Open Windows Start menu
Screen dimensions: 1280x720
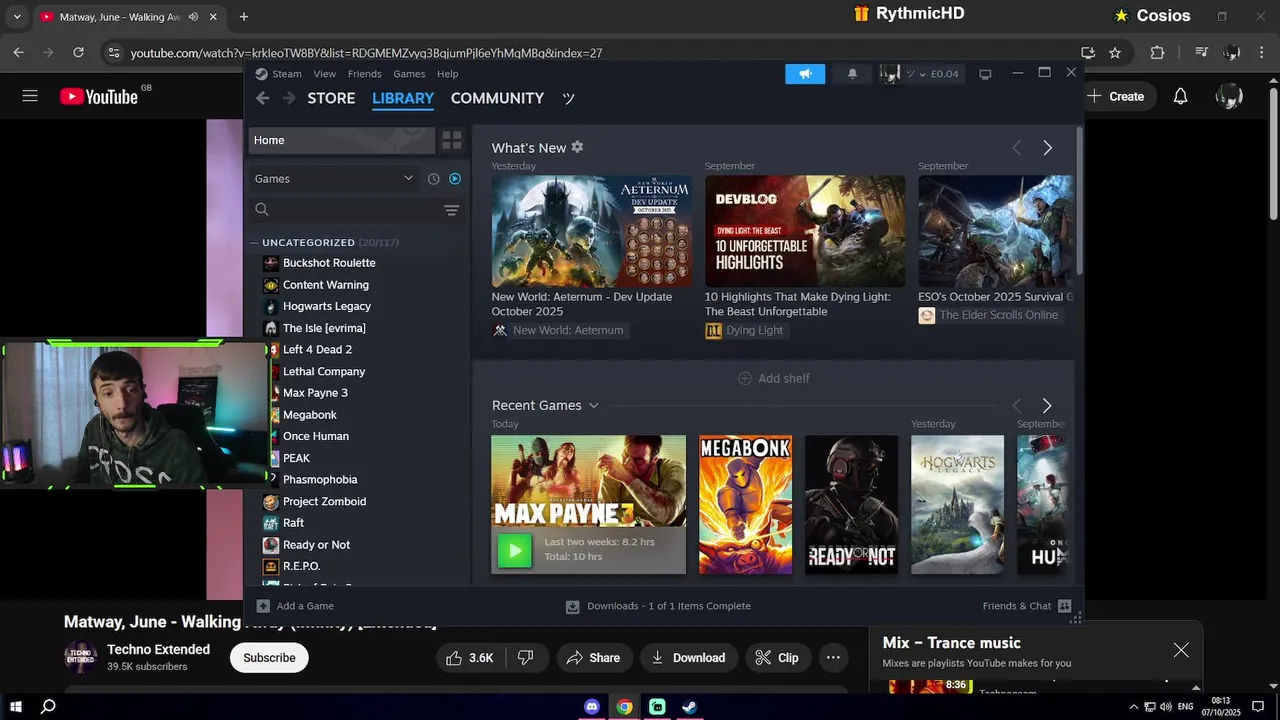(x=16, y=706)
